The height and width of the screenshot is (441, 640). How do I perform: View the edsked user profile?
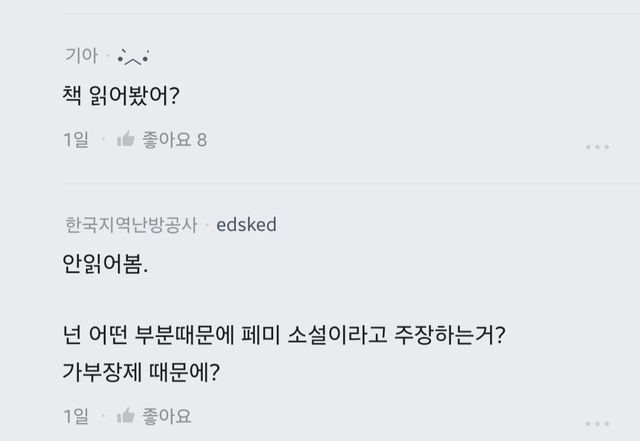pyautogui.click(x=246, y=225)
